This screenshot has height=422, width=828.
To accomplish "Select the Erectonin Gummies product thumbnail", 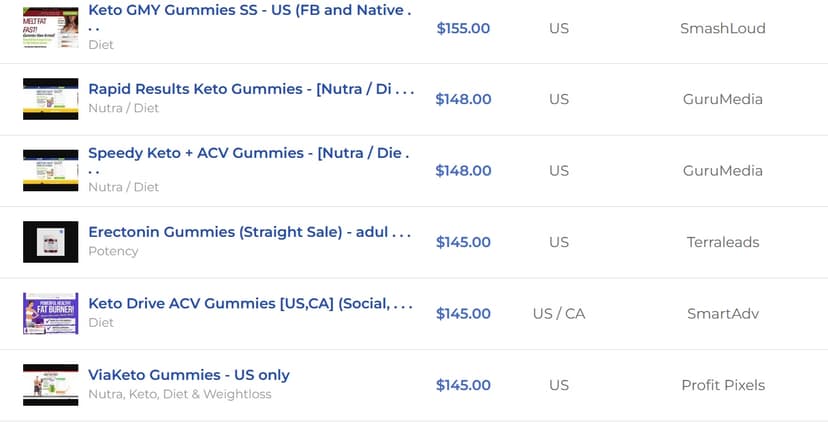I will point(51,242).
